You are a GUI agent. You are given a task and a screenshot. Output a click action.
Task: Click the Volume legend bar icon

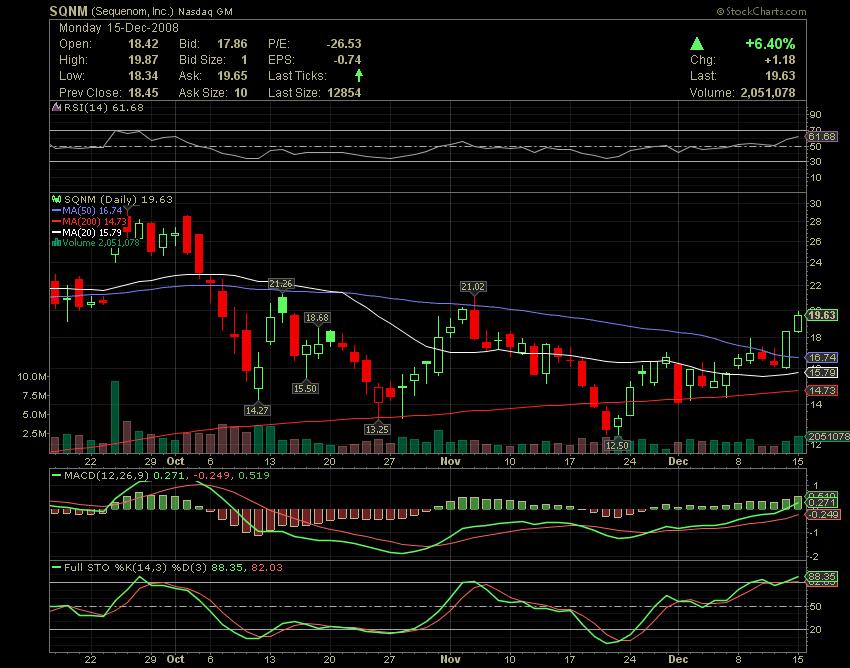pyautogui.click(x=56, y=243)
